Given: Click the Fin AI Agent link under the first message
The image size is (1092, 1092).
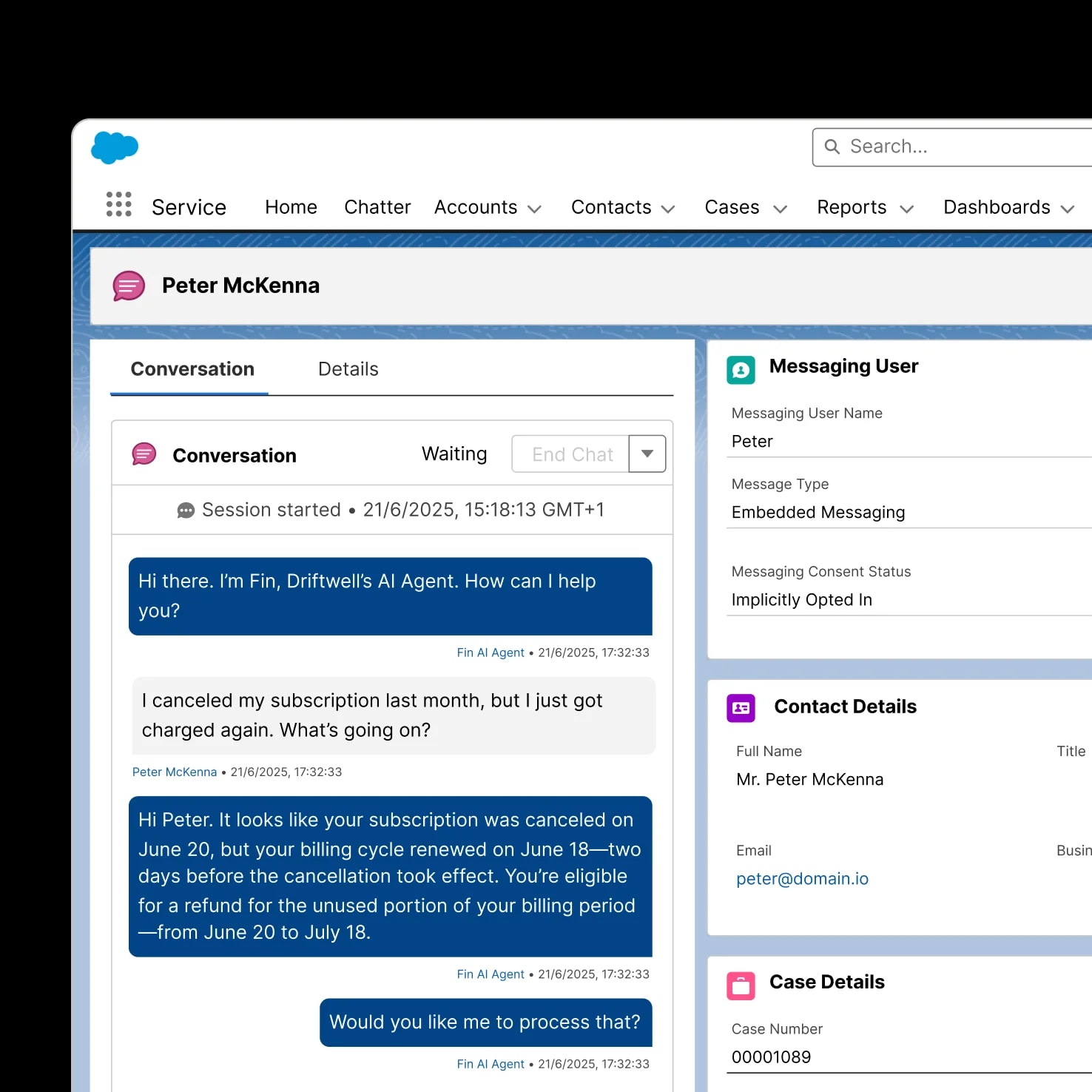Looking at the screenshot, I should coord(491,653).
